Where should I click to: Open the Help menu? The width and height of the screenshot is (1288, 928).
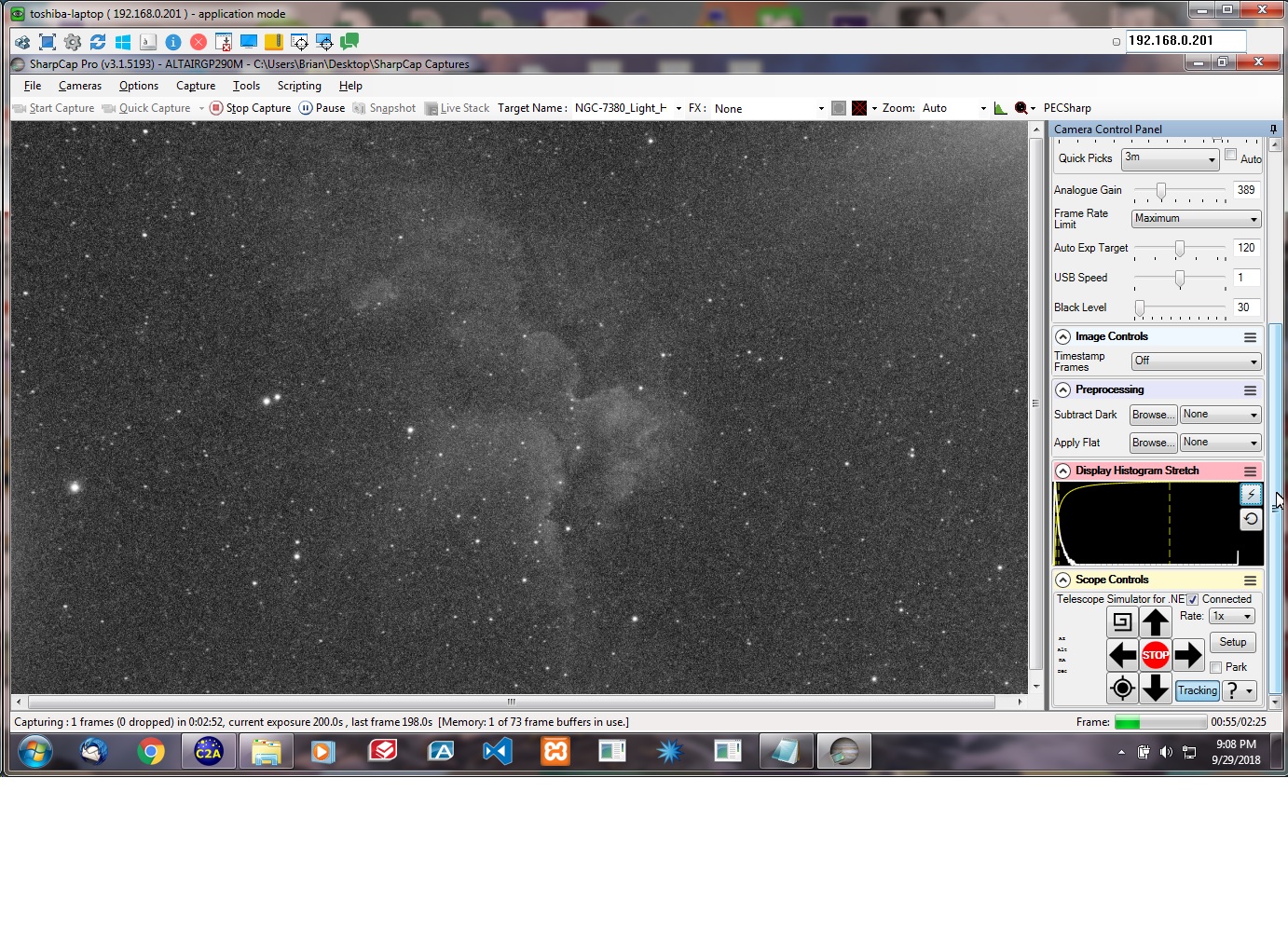[350, 86]
